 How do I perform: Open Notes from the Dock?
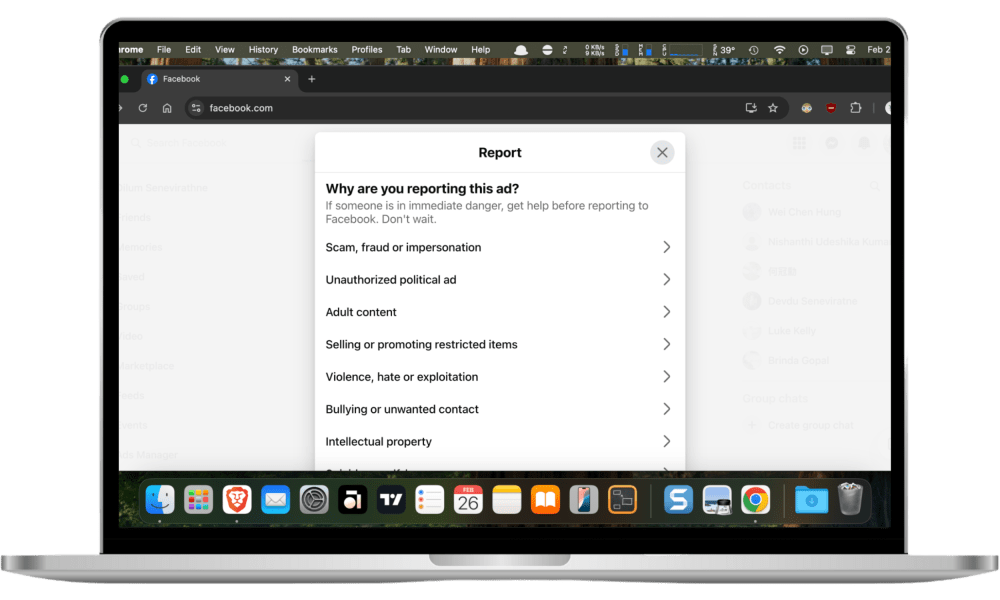[x=506, y=500]
